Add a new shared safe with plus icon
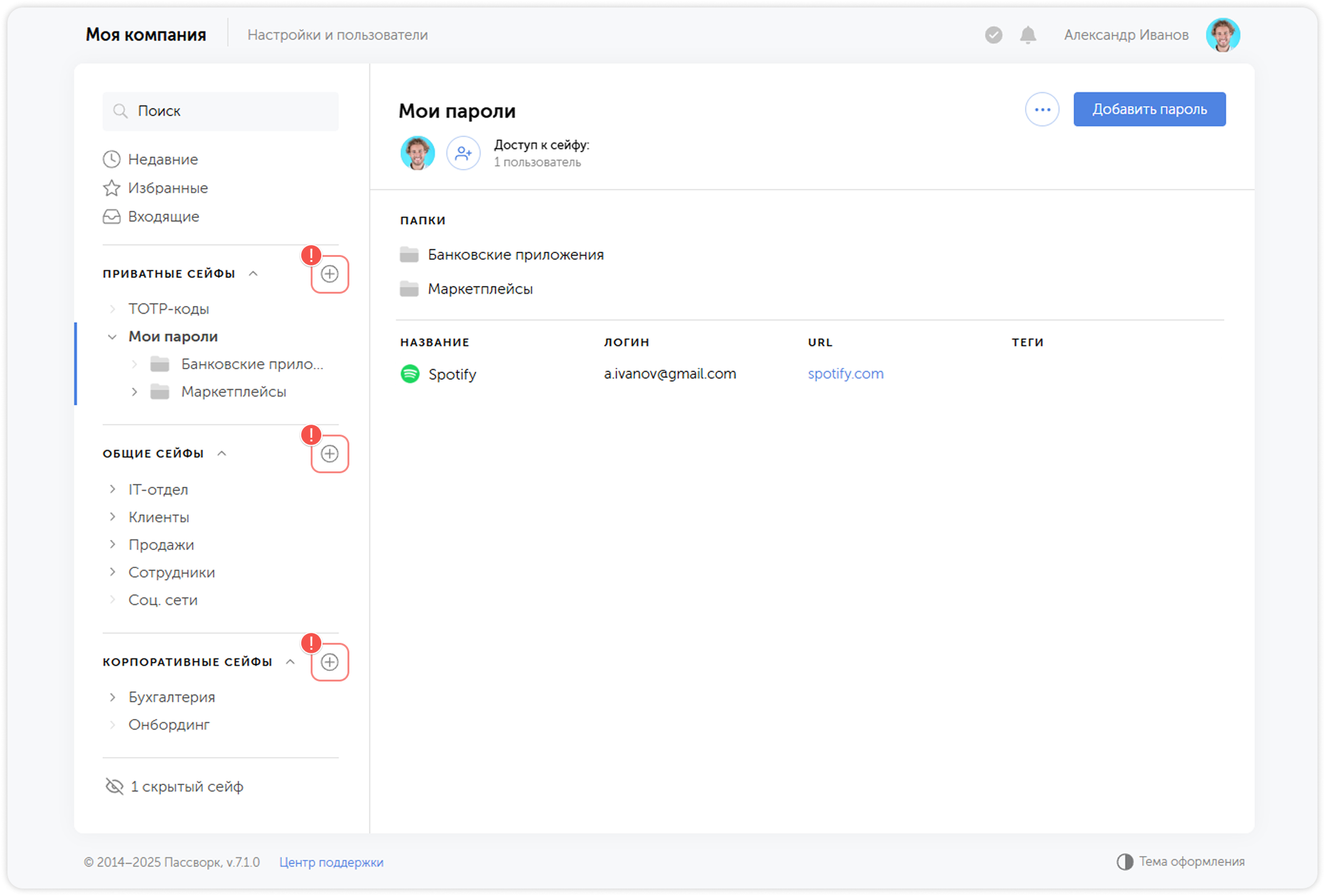 tap(330, 453)
